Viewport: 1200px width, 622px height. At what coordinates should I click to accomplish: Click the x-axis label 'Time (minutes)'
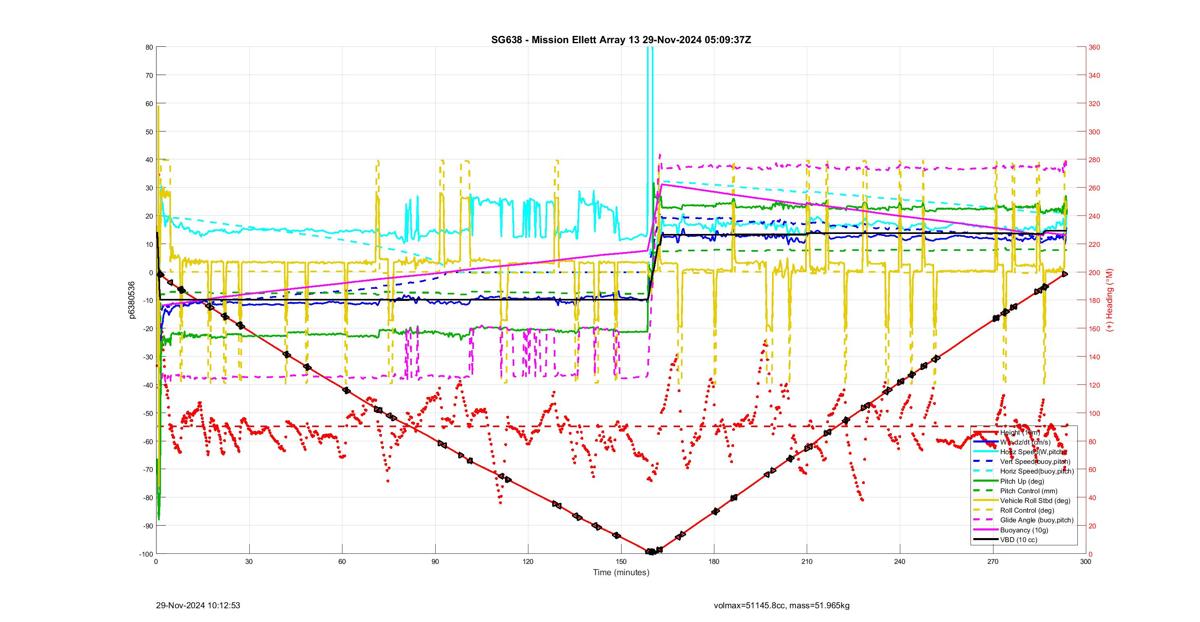tap(620, 573)
